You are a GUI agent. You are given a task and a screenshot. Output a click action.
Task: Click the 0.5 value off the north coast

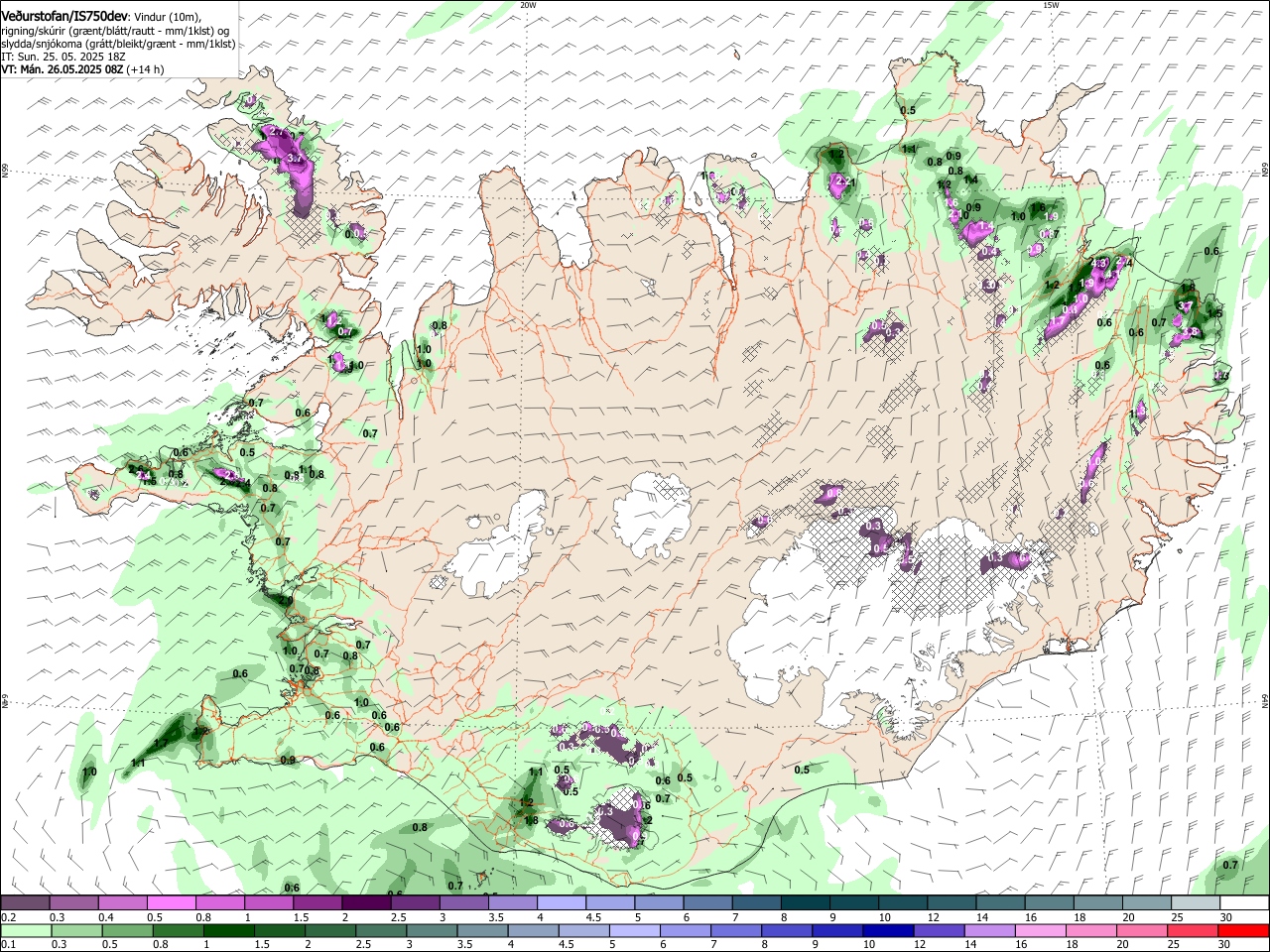point(908,110)
